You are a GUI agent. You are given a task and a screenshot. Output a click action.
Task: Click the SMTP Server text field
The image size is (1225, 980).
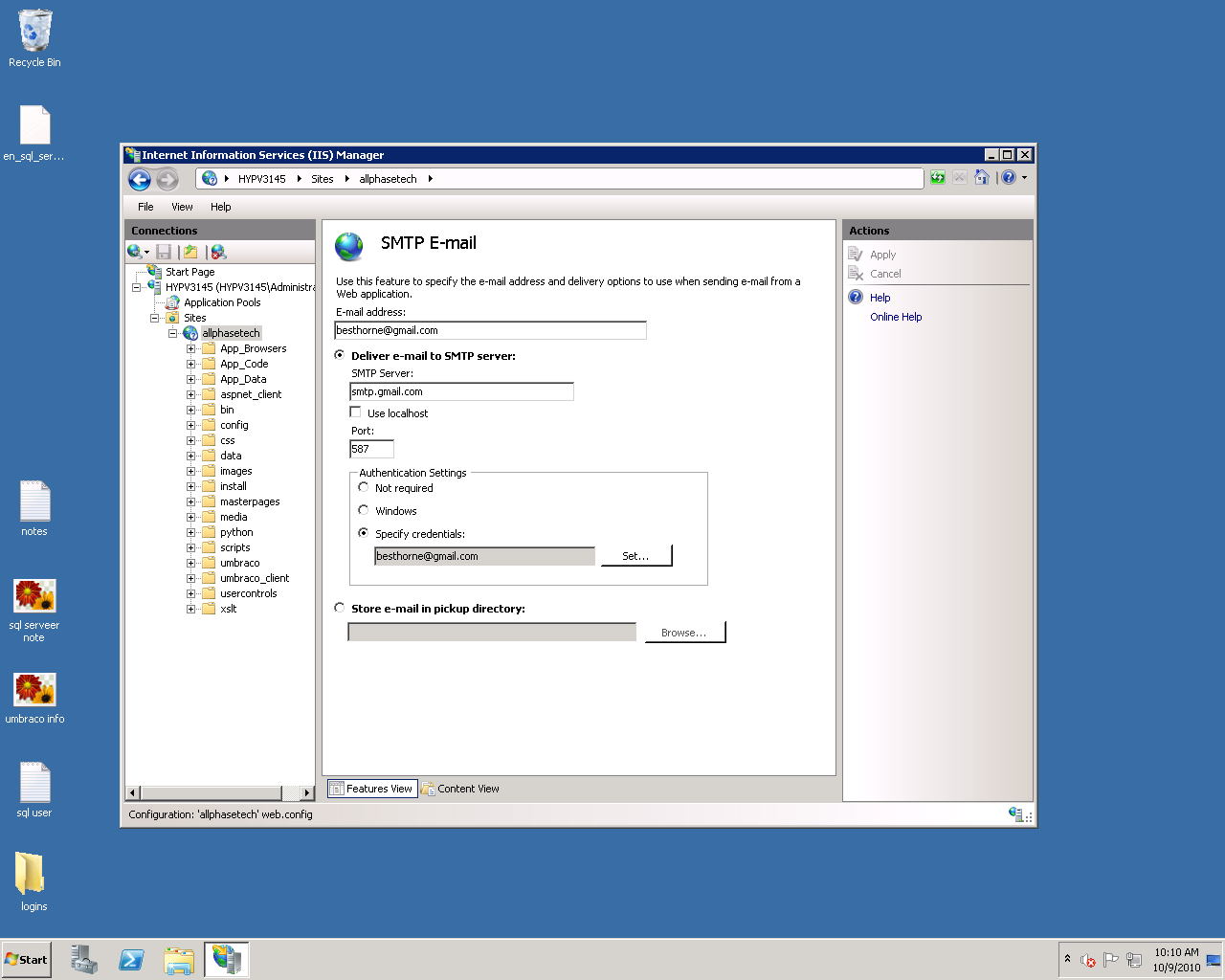(461, 391)
